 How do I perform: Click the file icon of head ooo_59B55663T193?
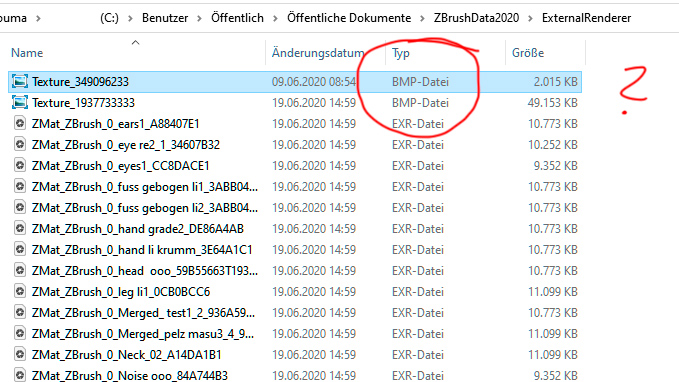point(20,271)
